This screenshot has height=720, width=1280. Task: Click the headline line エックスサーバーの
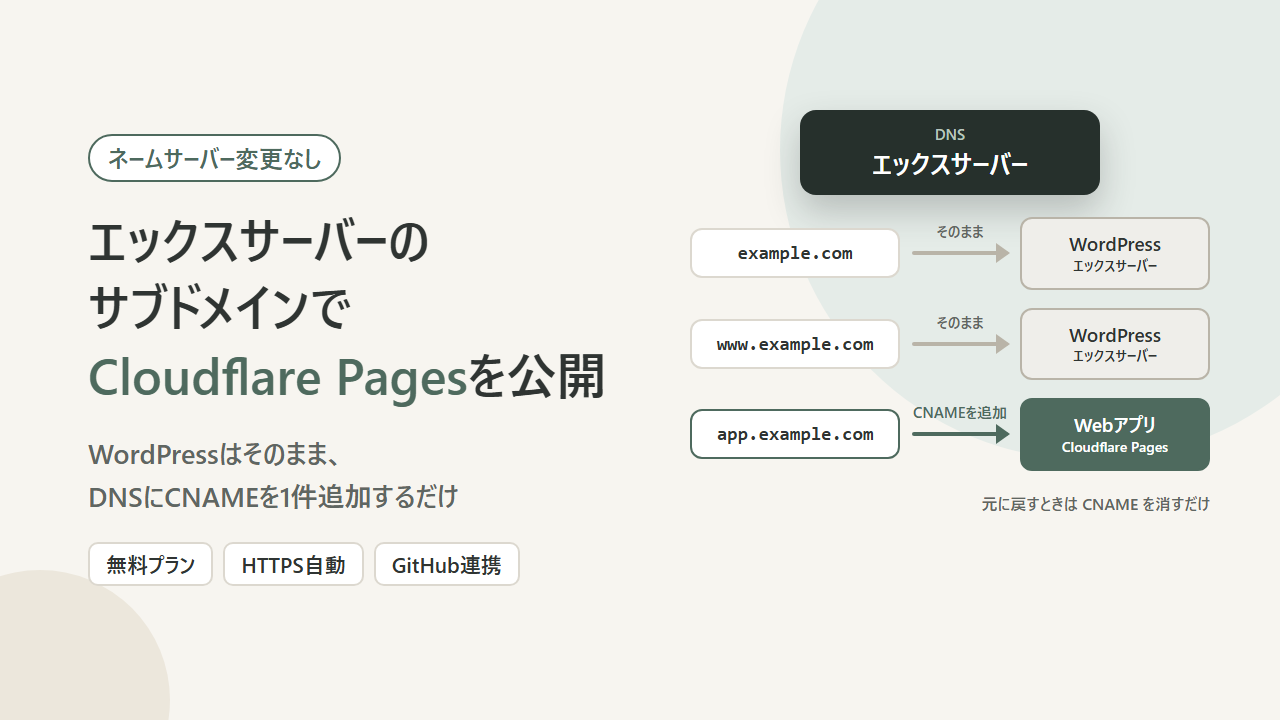point(259,243)
